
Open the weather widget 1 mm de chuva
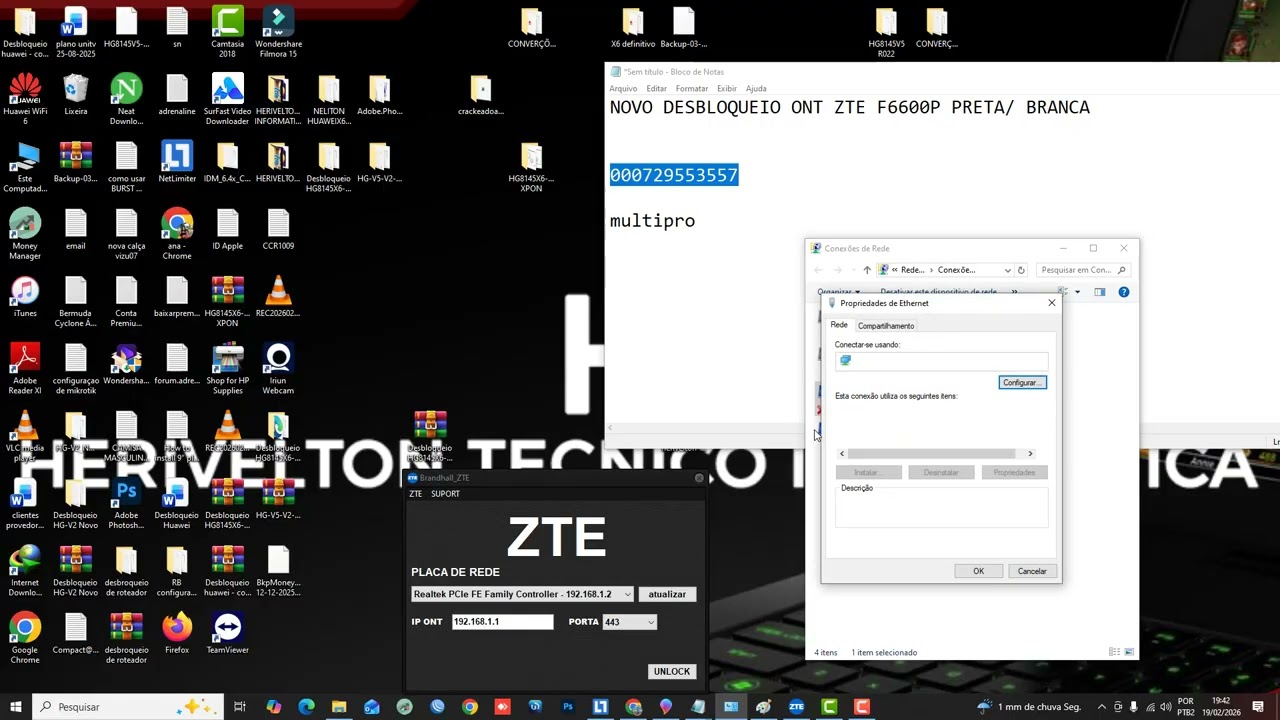coord(1031,707)
